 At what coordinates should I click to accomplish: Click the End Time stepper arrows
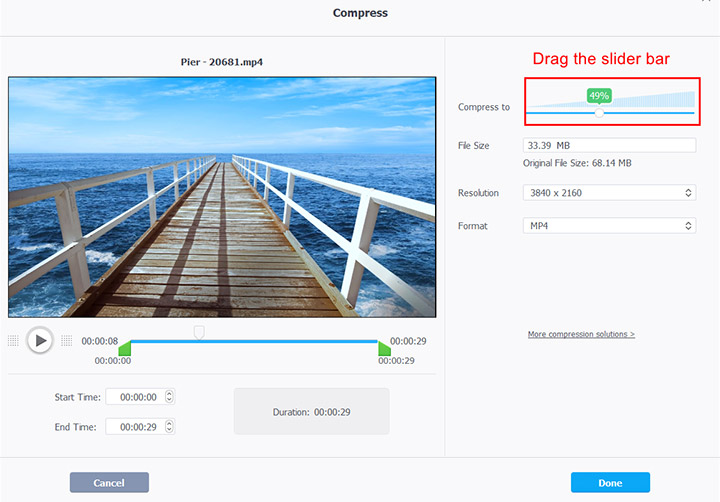(x=169, y=427)
